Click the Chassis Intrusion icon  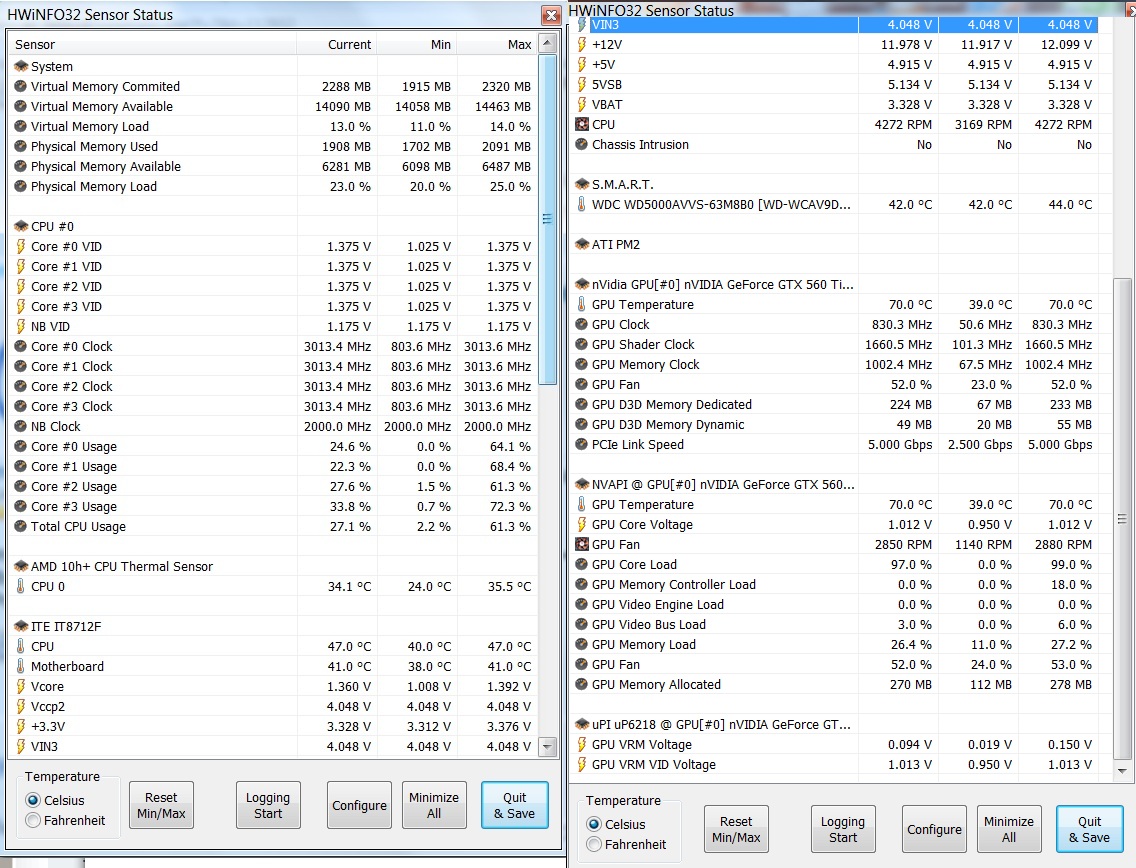tap(581, 145)
